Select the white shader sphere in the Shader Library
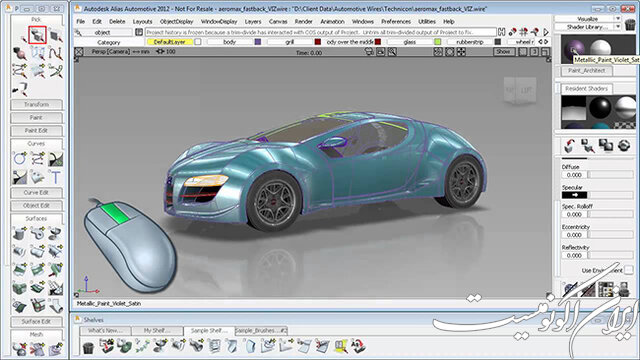Image resolution: width=640 pixels, height=360 pixels. [x=600, y=48]
